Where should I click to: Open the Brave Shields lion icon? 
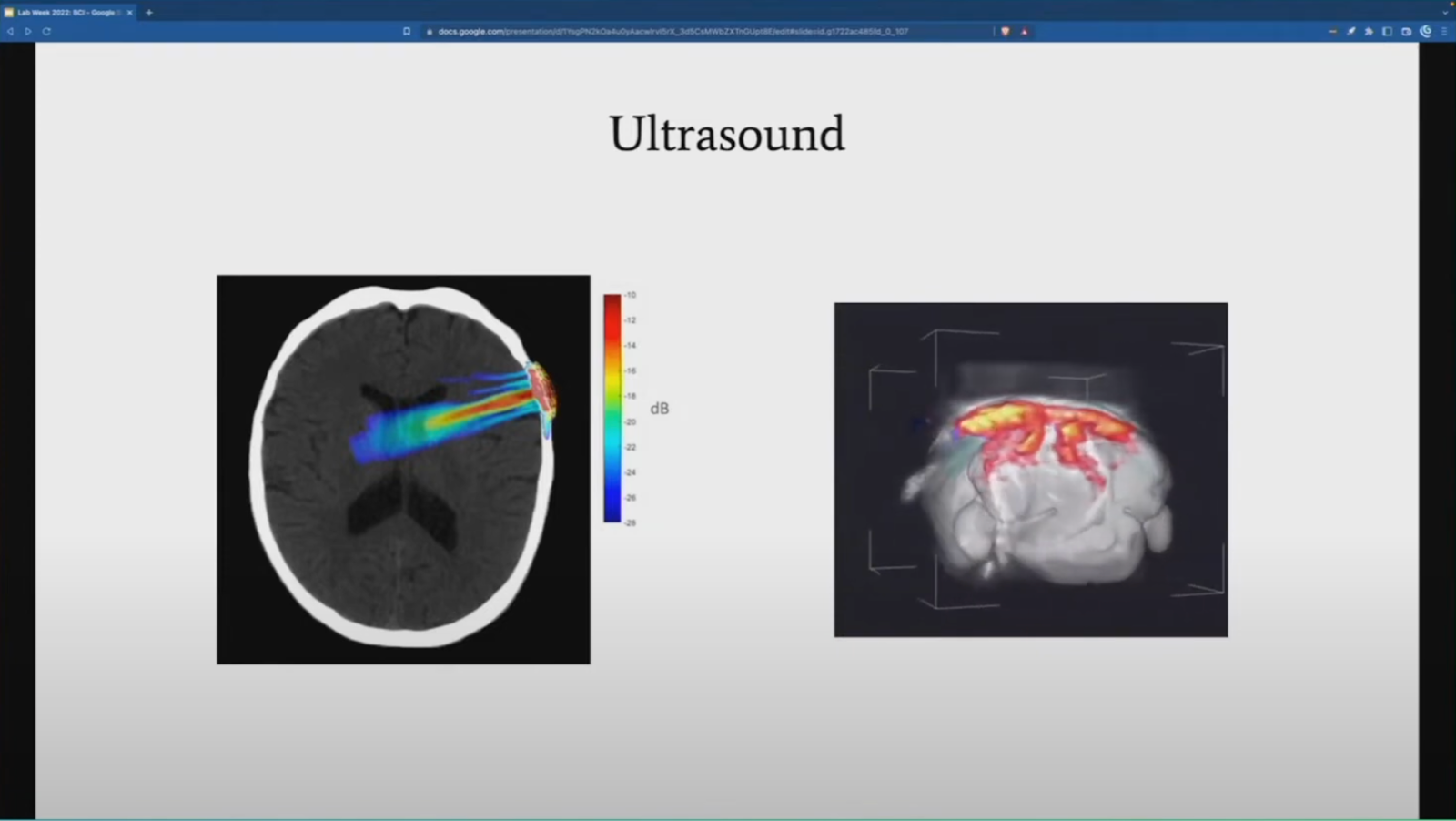point(1006,31)
